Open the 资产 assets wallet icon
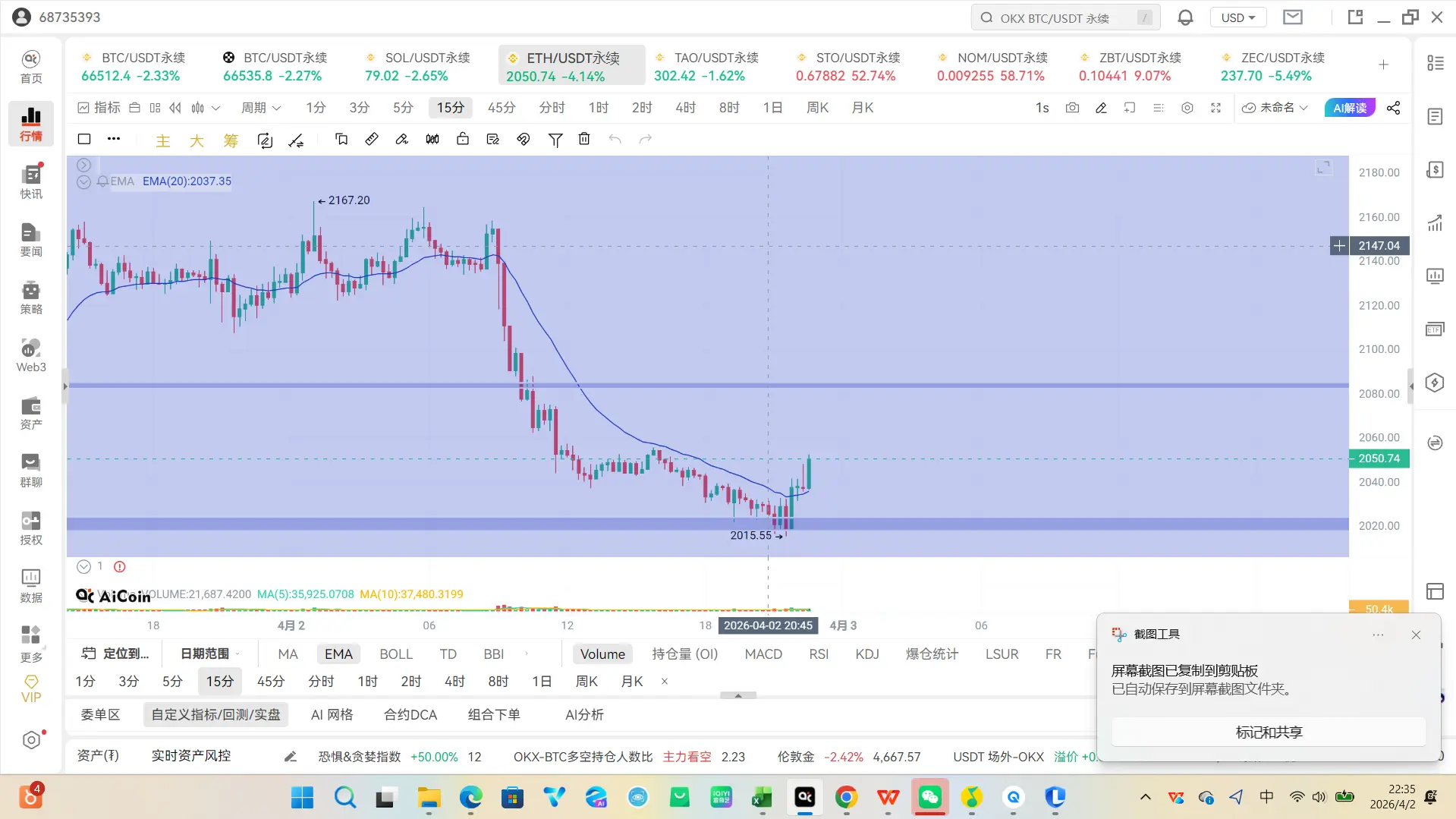This screenshot has height=819, width=1456. click(31, 413)
